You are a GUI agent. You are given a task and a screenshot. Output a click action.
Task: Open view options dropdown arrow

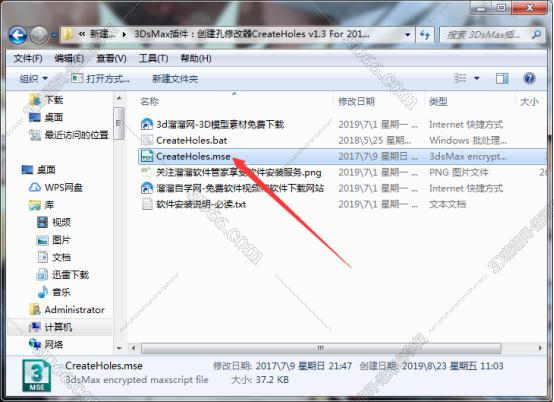point(477,78)
